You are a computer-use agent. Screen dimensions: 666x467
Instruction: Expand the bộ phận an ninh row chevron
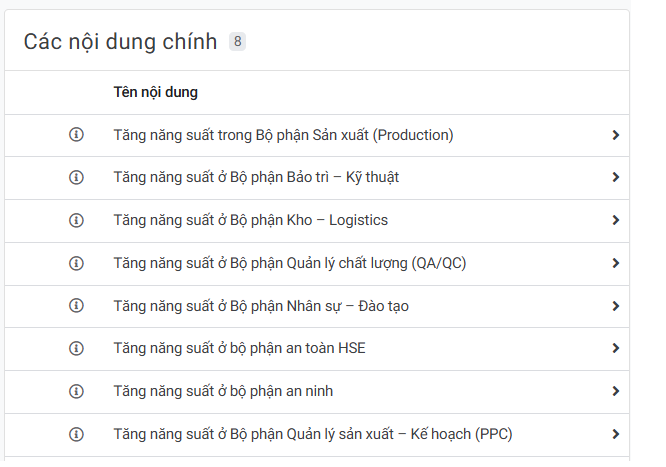[615, 391]
